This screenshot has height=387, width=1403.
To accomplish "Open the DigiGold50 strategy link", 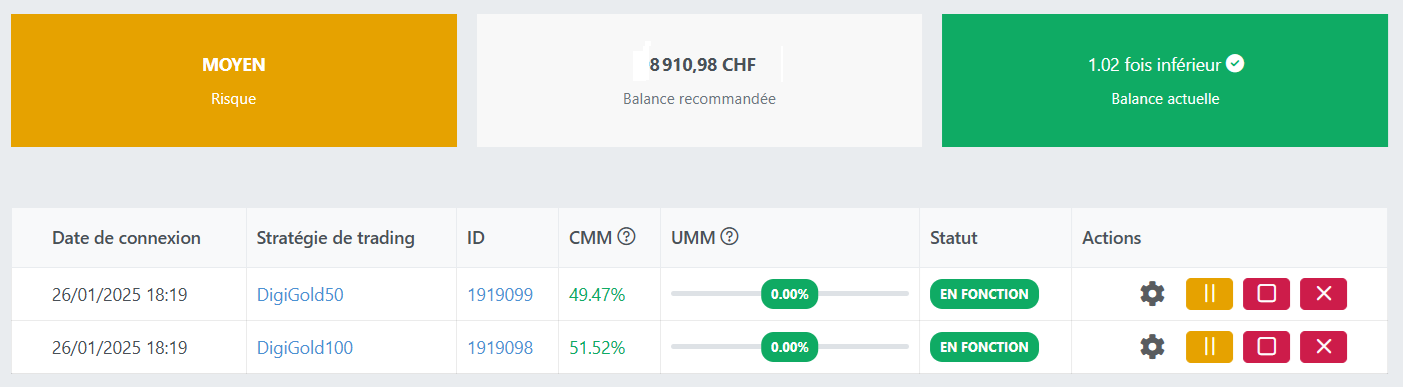I will pyautogui.click(x=300, y=295).
